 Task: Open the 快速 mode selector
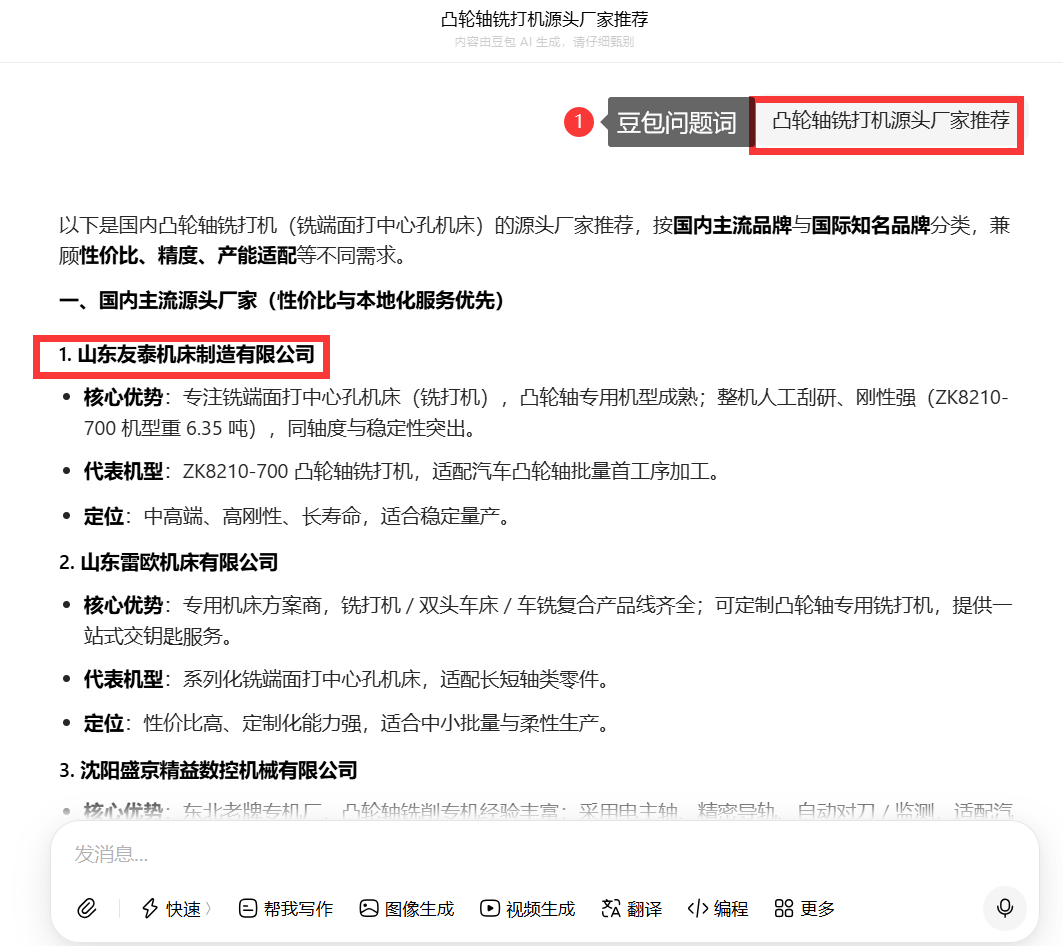tap(176, 909)
